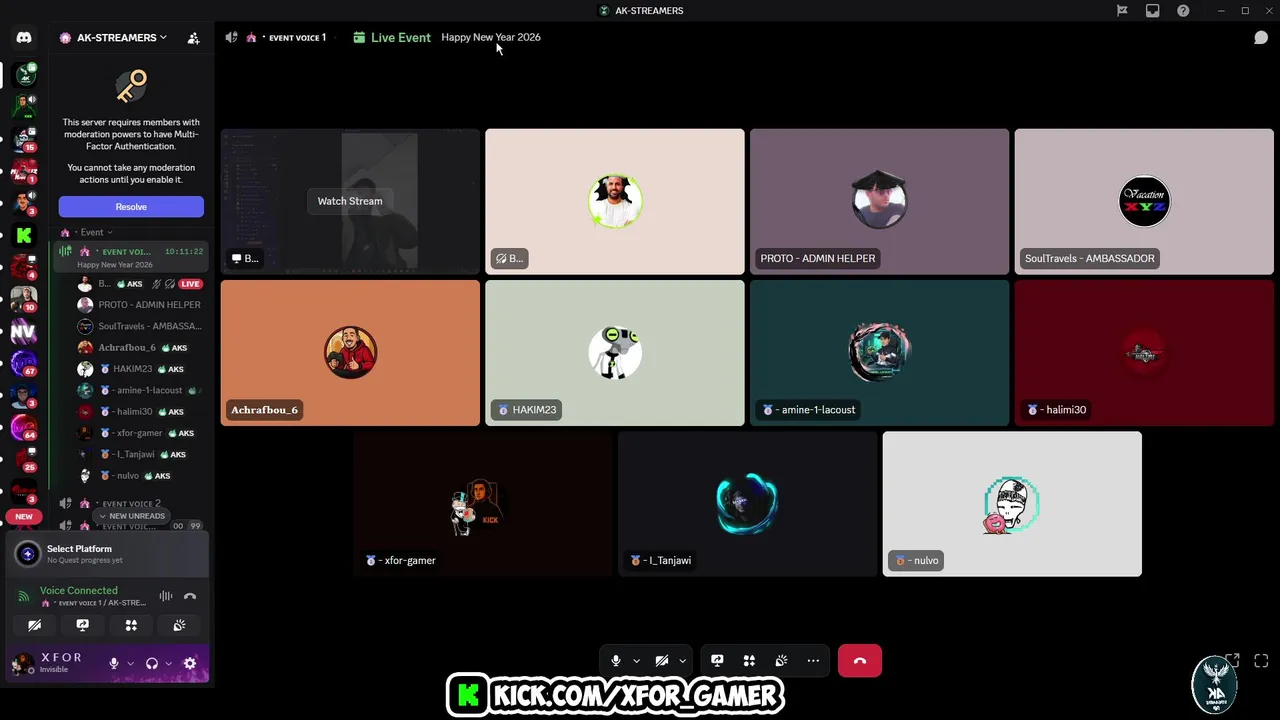Share screen from the voice panel
Screen dimensions: 1280x720
(83, 625)
